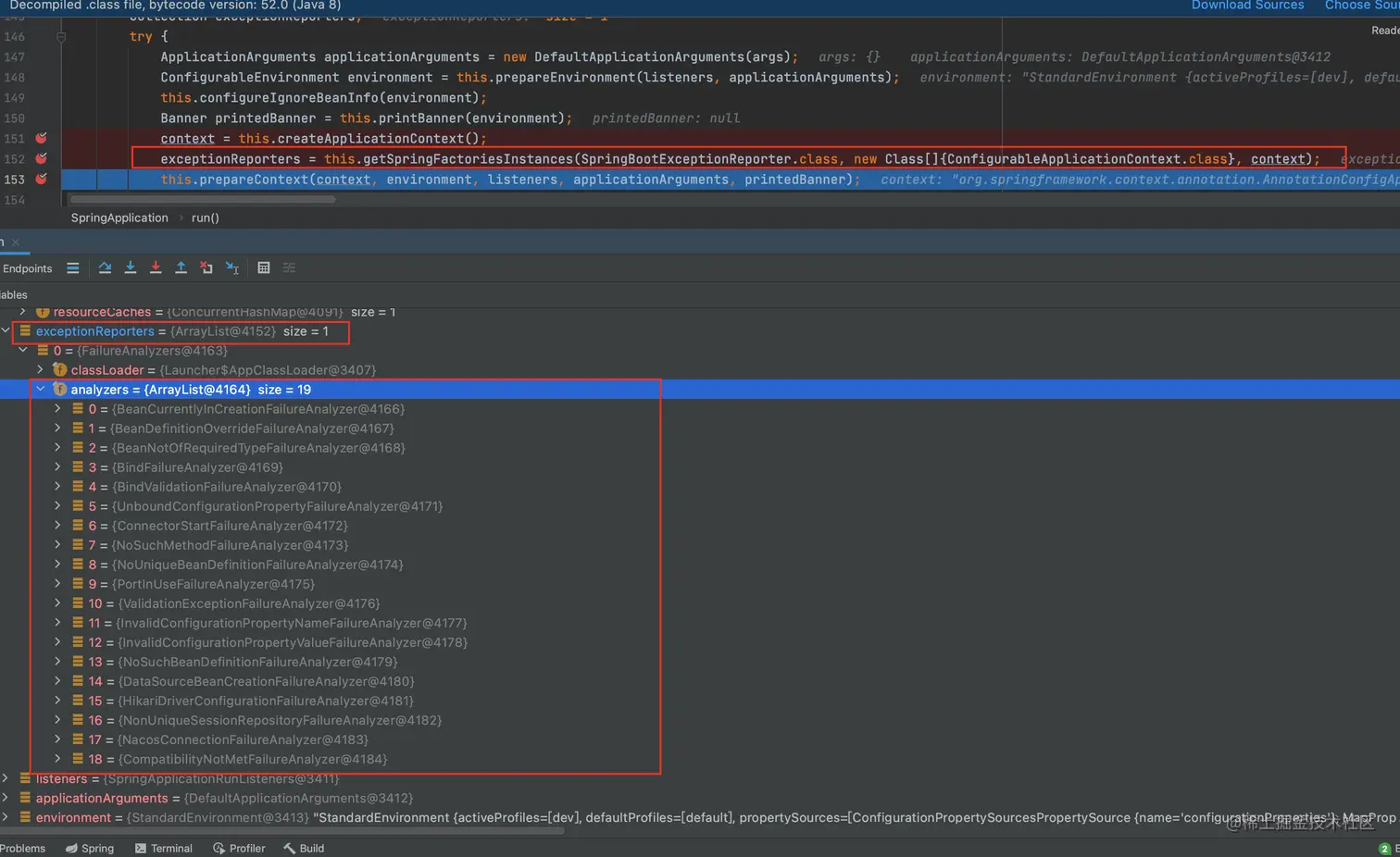Select the BindValidationFailureAnalyzer@4170 row
Viewport: 1400px width, 857px height.
(700, 486)
